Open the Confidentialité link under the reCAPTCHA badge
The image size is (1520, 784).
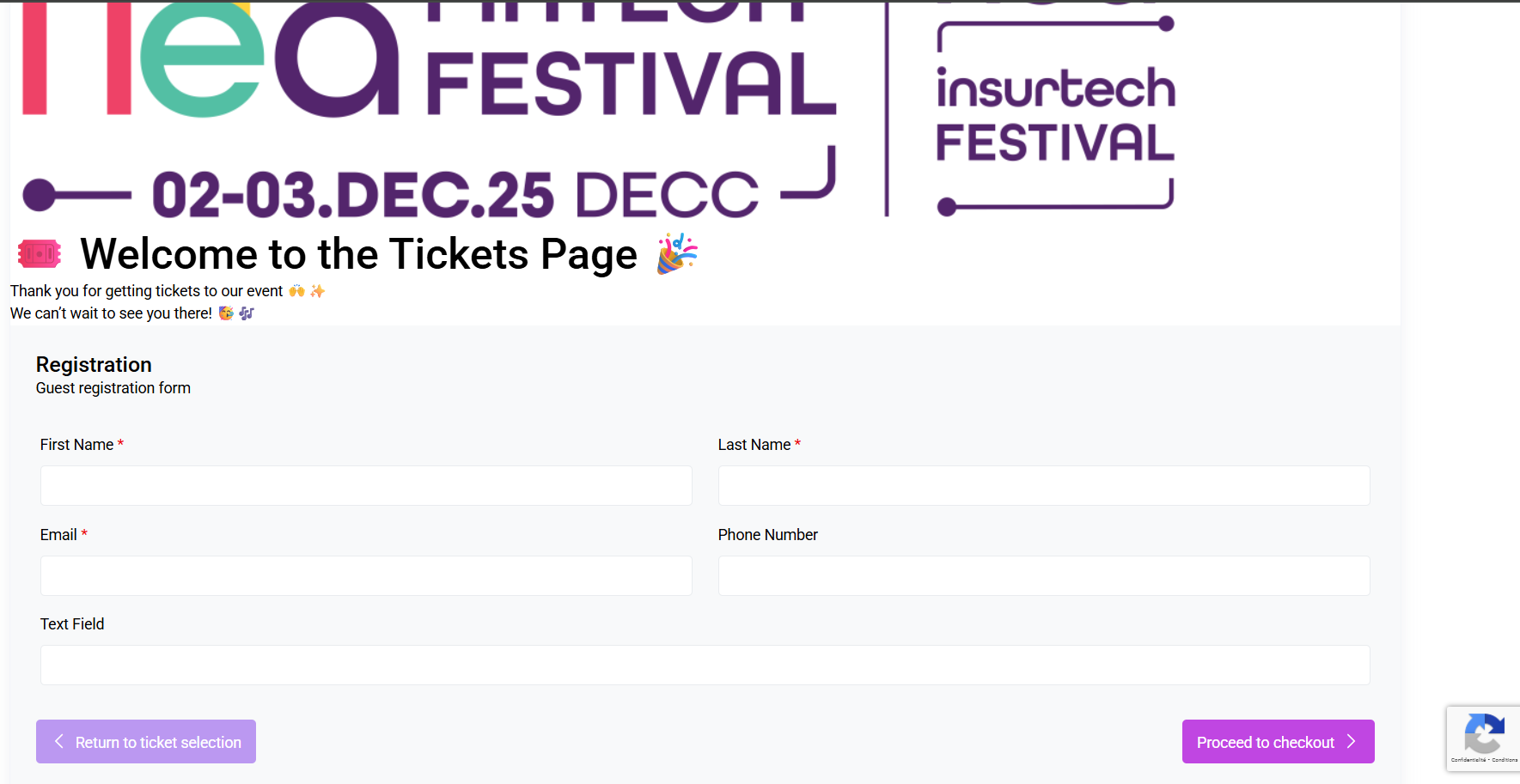pos(1469,759)
